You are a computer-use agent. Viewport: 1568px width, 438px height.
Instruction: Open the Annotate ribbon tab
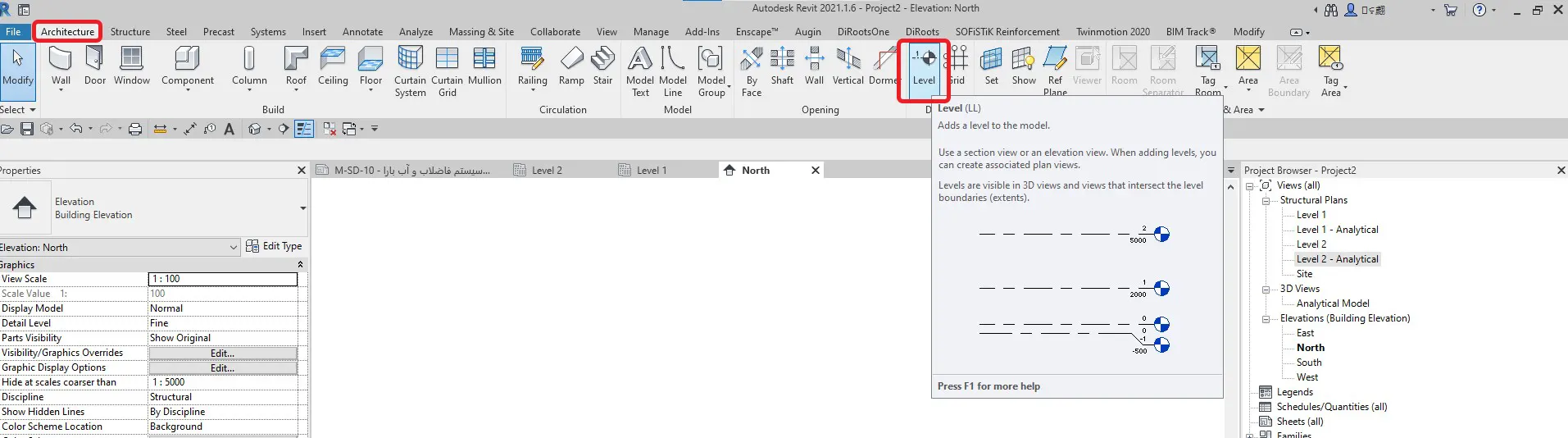(362, 32)
